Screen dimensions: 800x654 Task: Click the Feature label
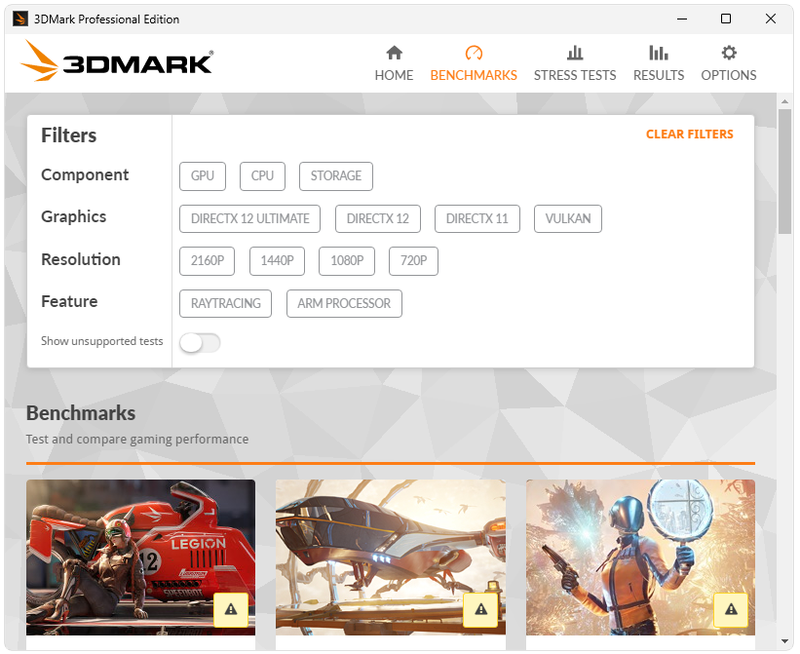[69, 301]
